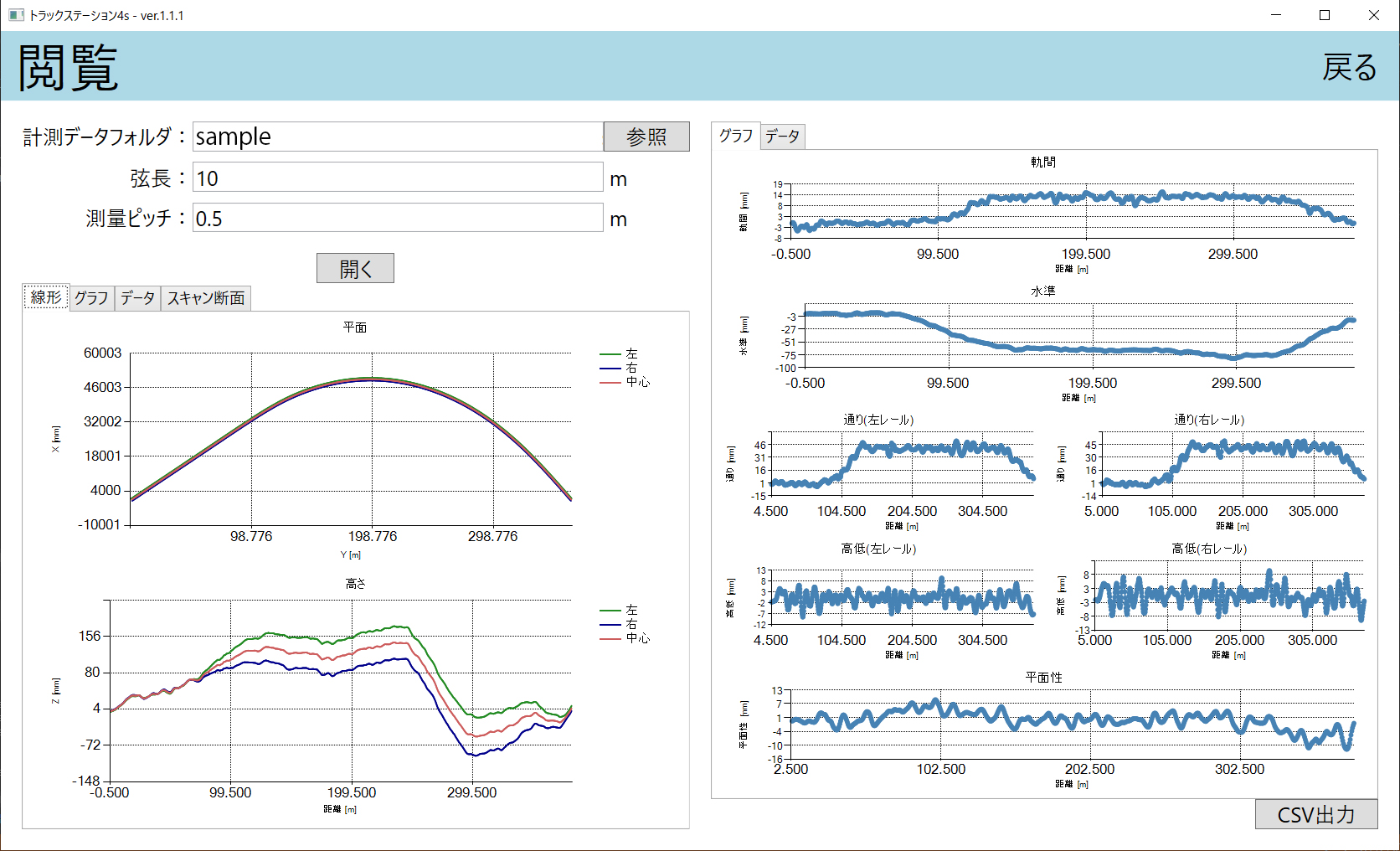Screen dimensions: 1400x851
Task: Click the 戻る back button
Action: (x=1349, y=67)
